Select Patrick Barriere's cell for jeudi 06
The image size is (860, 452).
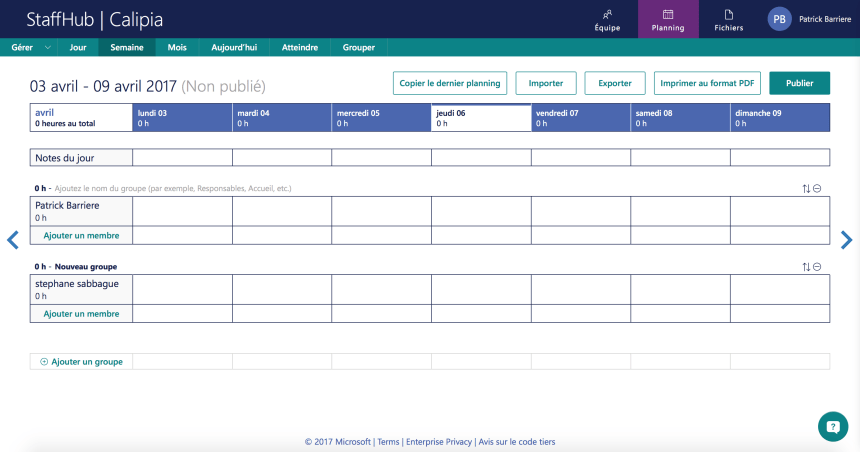click(481, 211)
